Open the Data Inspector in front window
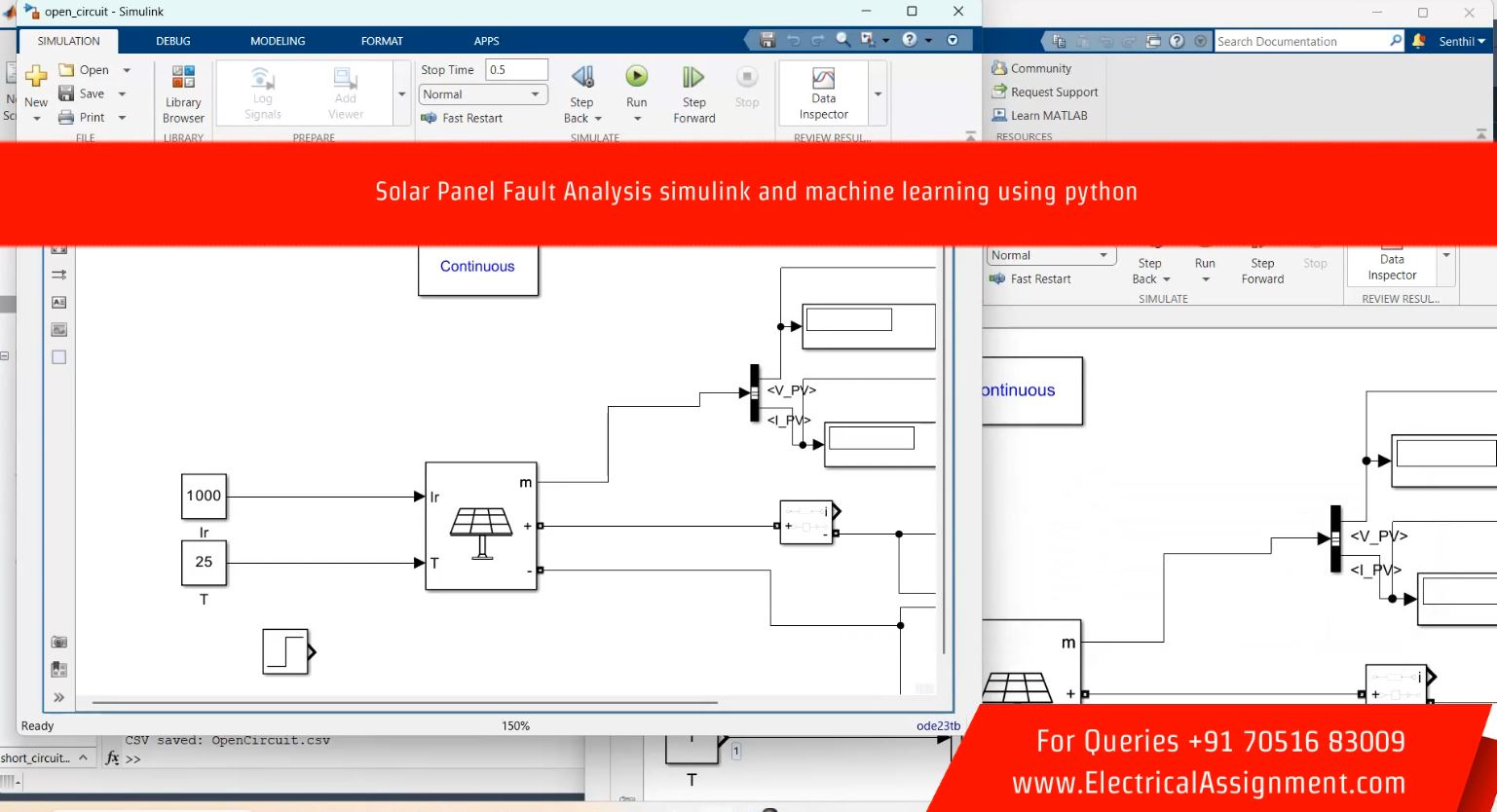This screenshot has height=812, width=1497. (823, 93)
